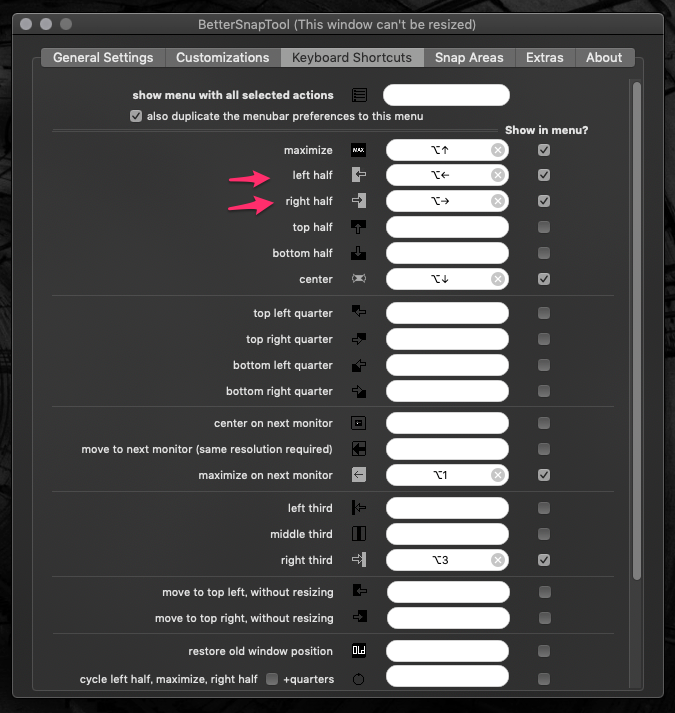This screenshot has width=675, height=713.
Task: Click the top half icon
Action: tap(358, 227)
